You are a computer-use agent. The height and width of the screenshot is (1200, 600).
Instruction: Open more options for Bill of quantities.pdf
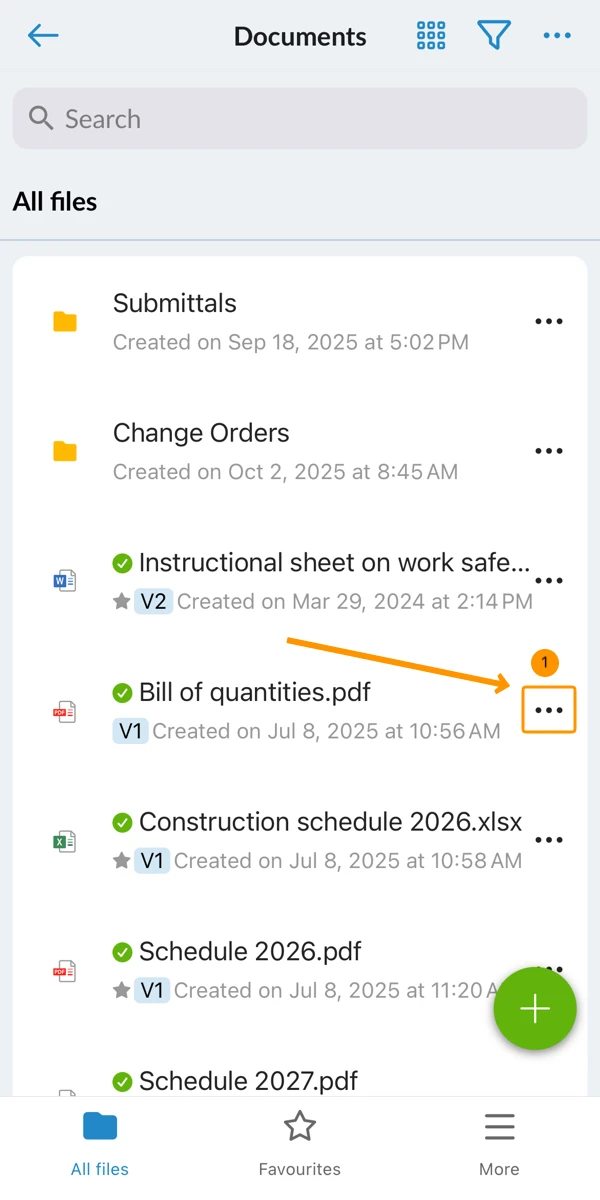tap(549, 711)
